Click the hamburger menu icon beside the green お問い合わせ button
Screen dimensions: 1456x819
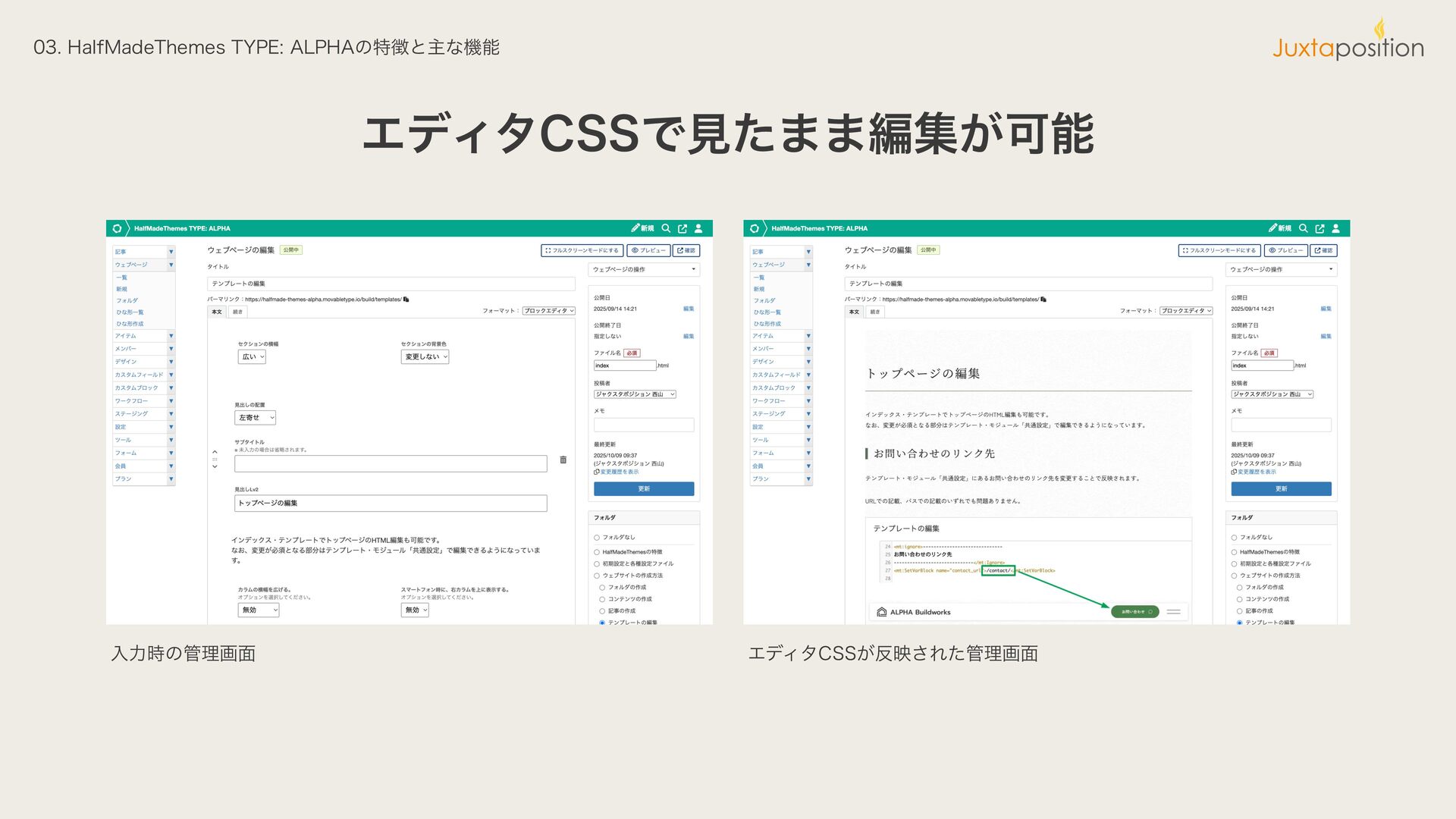[x=1173, y=612]
